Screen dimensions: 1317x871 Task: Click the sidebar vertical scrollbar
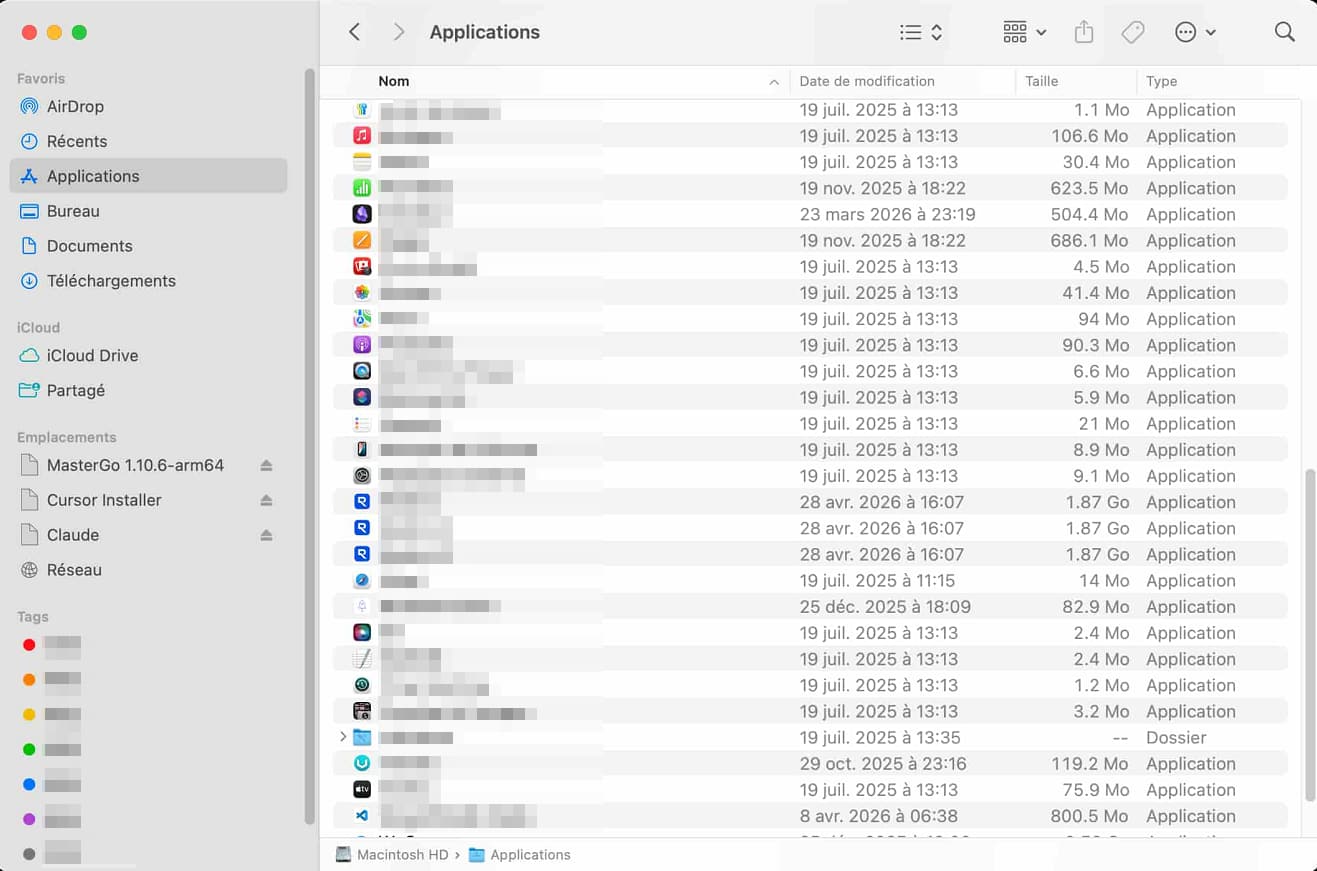[x=310, y=445]
